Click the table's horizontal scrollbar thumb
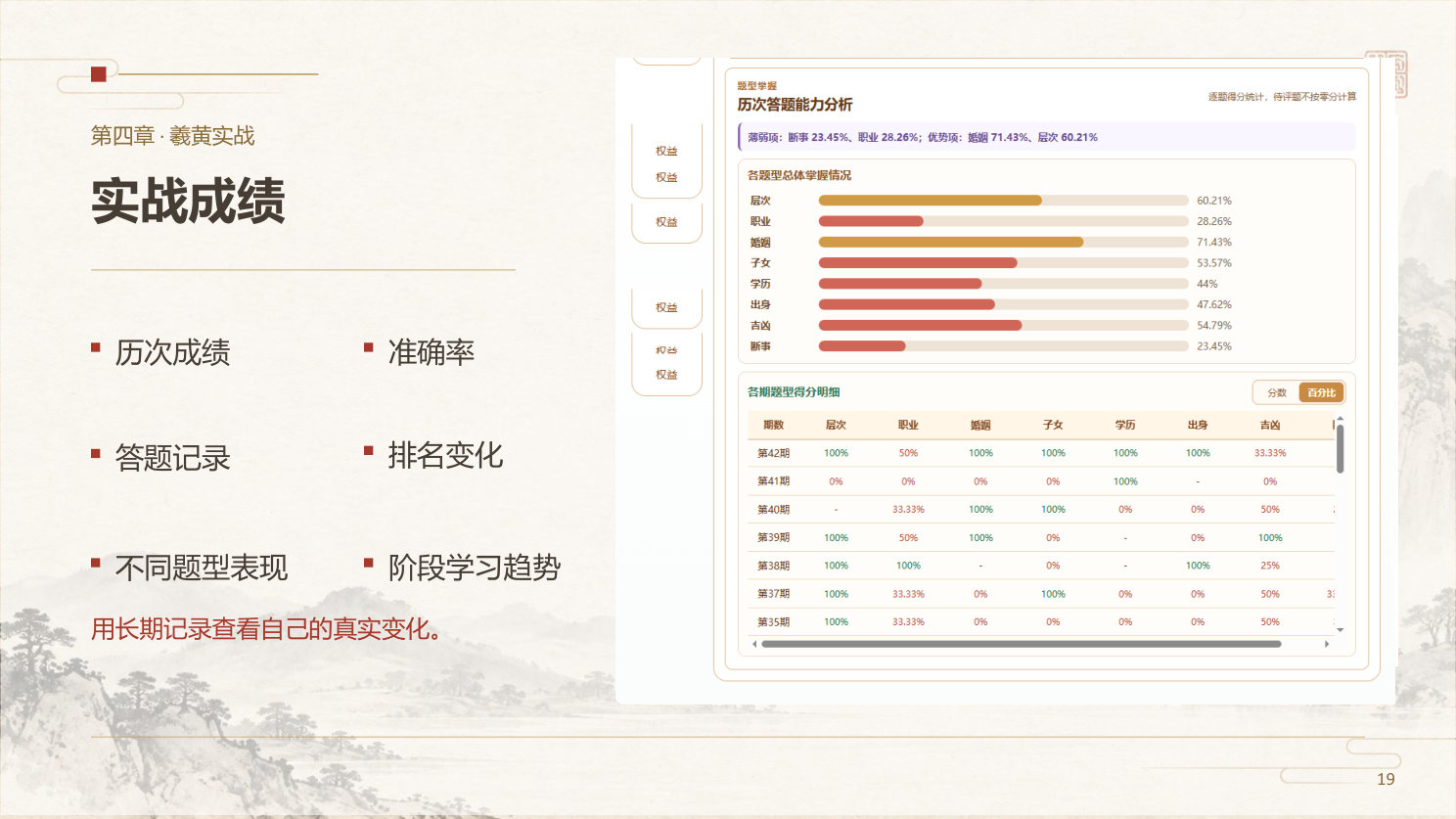 1021,644
